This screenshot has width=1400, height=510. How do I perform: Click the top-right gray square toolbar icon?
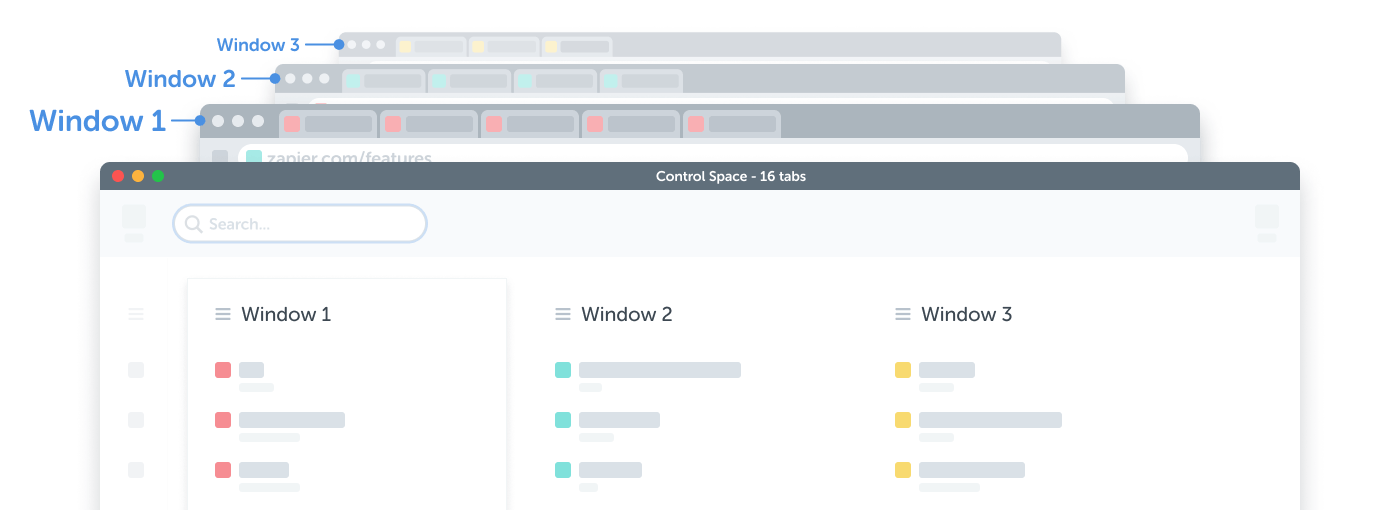[1266, 217]
